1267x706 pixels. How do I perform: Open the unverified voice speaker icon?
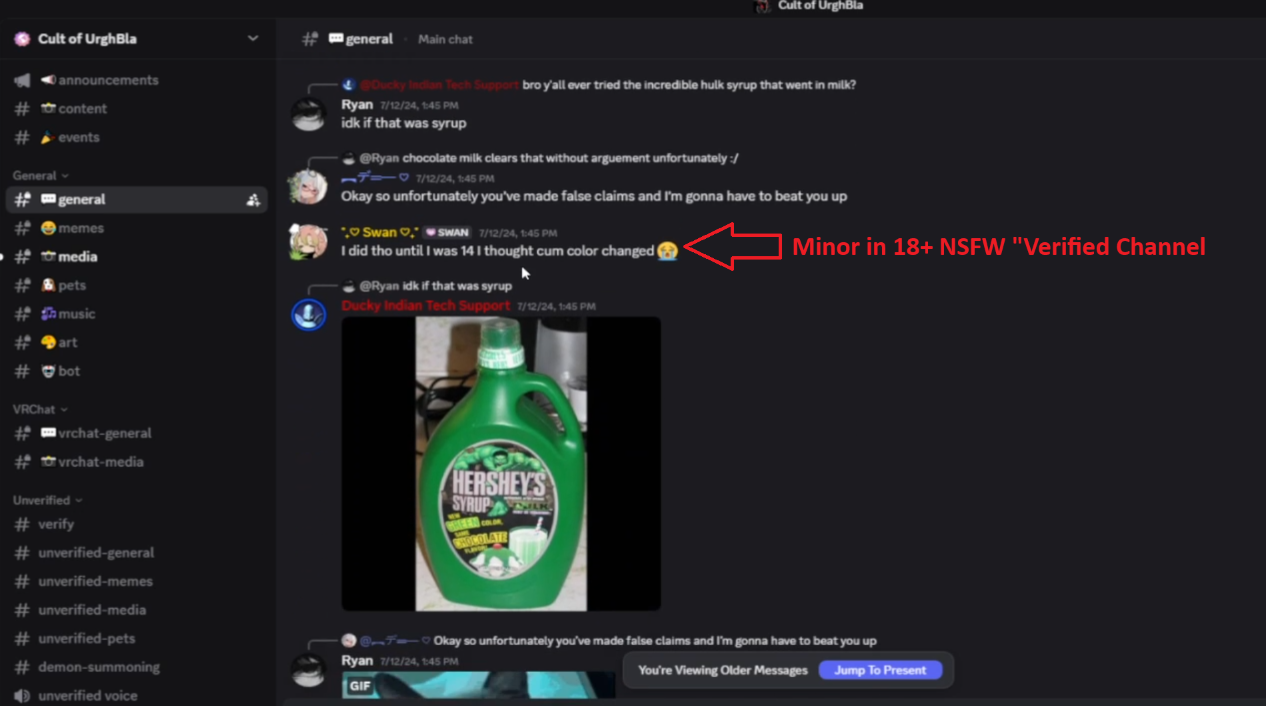[22, 696]
